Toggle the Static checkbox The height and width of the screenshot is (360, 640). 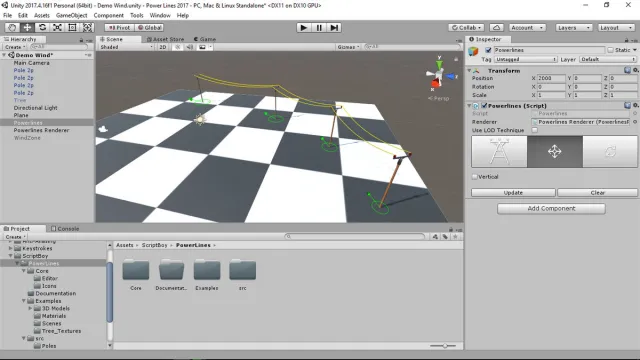click(x=610, y=50)
